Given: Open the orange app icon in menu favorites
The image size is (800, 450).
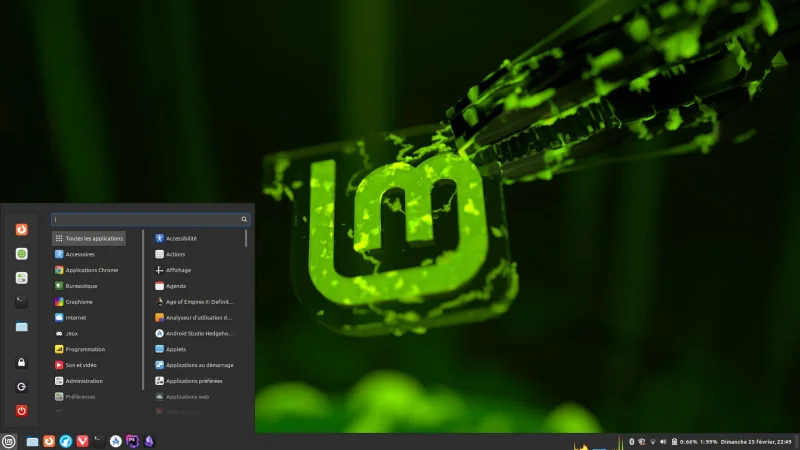Looking at the screenshot, I should click(21, 230).
